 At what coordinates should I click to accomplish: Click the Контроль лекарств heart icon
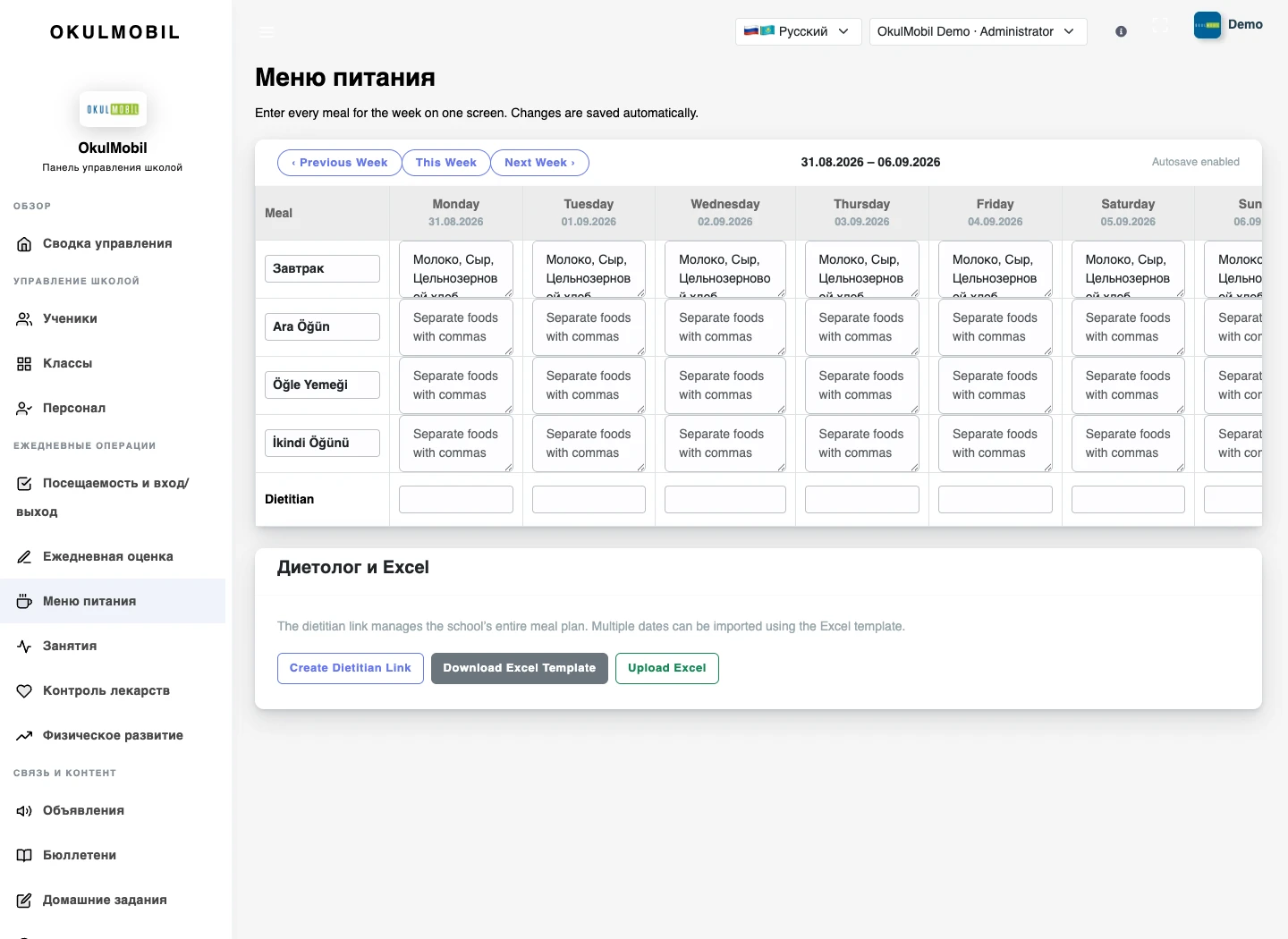(24, 691)
